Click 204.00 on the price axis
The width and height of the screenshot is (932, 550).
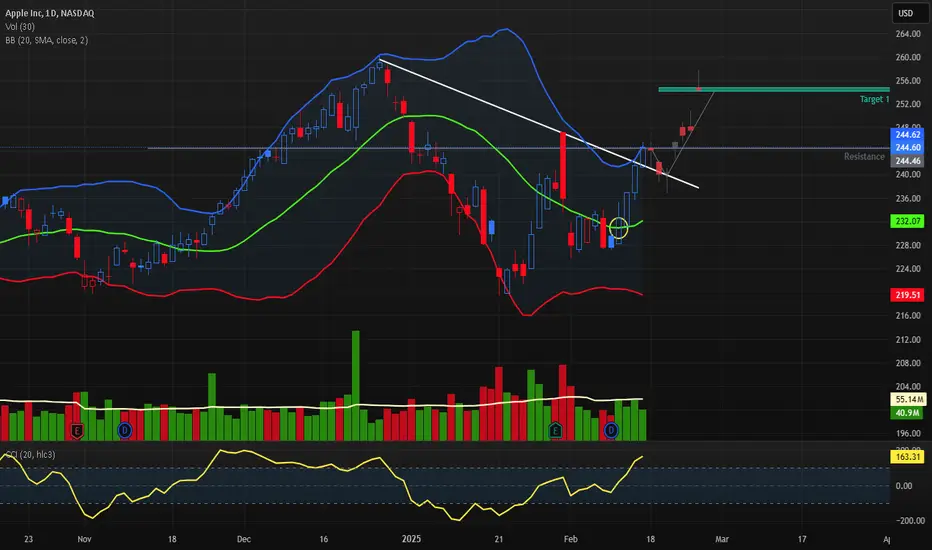[908, 386]
